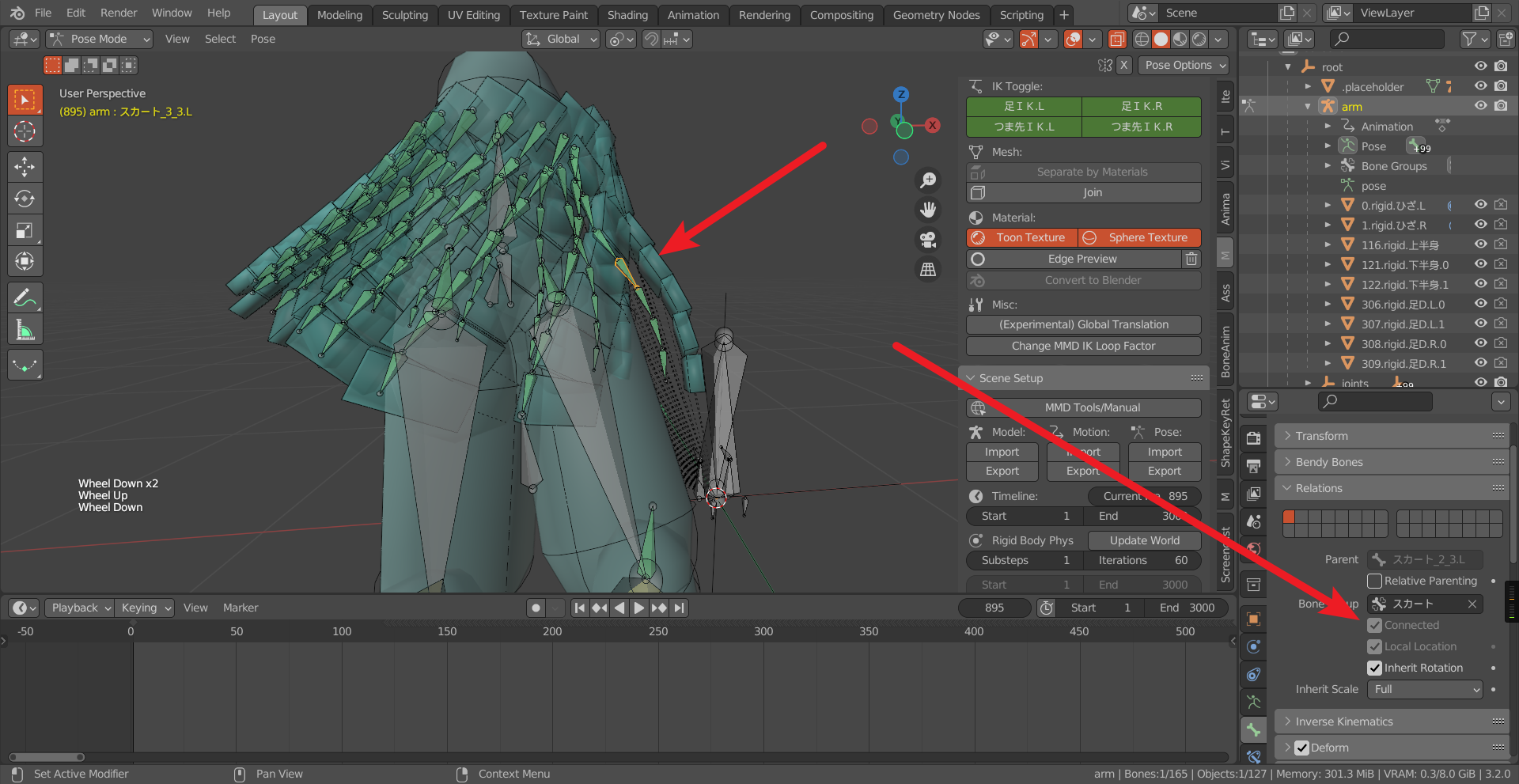Open the Bone properties tab icon
This screenshot has width=1519, height=784.
click(x=1254, y=729)
